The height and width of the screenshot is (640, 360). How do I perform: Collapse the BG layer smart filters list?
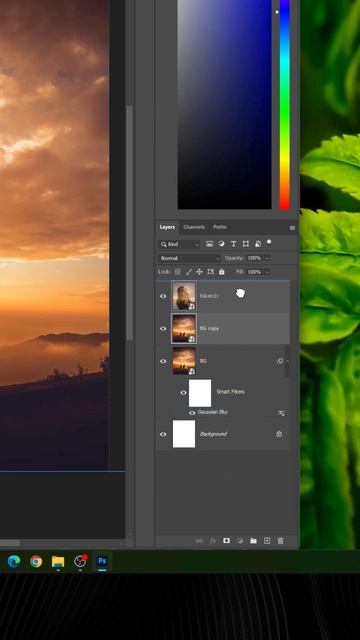click(287, 361)
